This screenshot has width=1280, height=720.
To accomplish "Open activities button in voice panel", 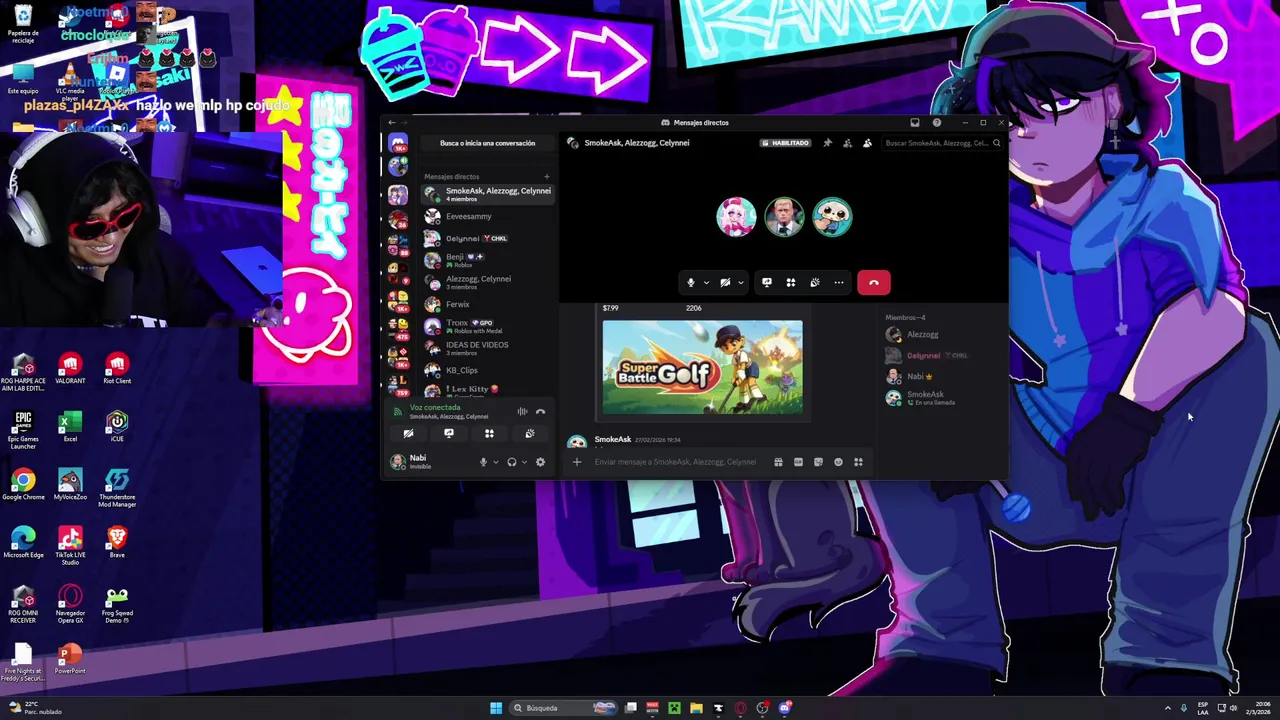I will tap(489, 433).
